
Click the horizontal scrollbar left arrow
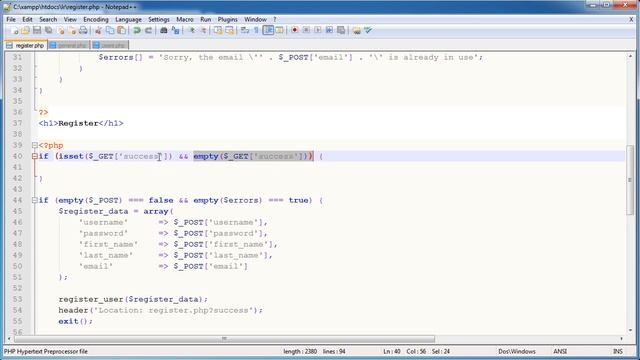(9, 339)
